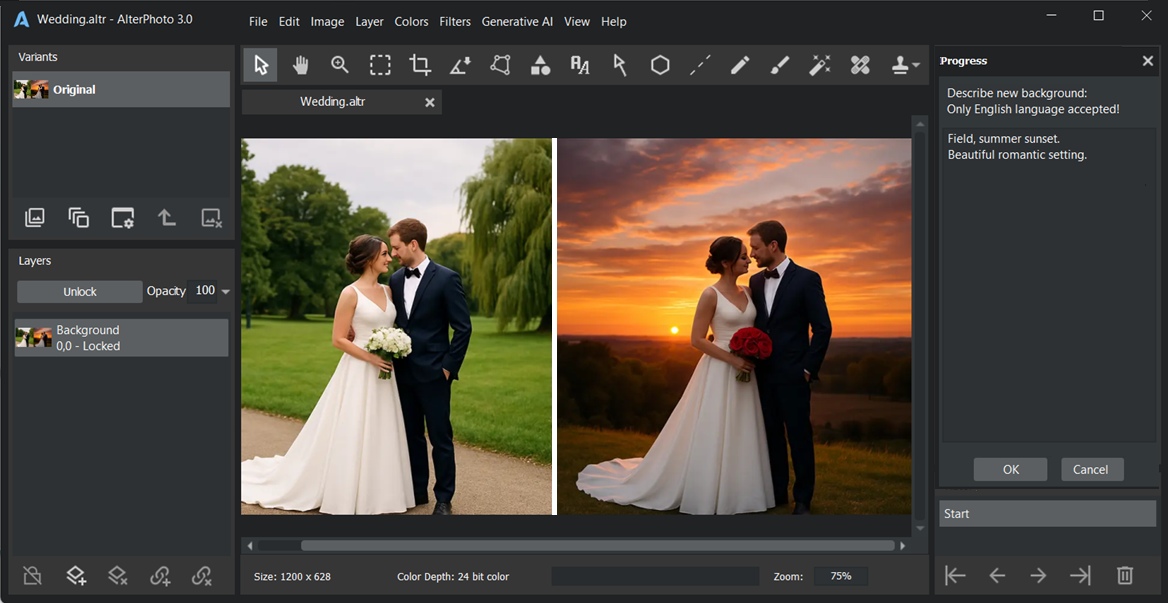Activate the Healing Patch tool
The image size is (1168, 603).
coord(860,64)
